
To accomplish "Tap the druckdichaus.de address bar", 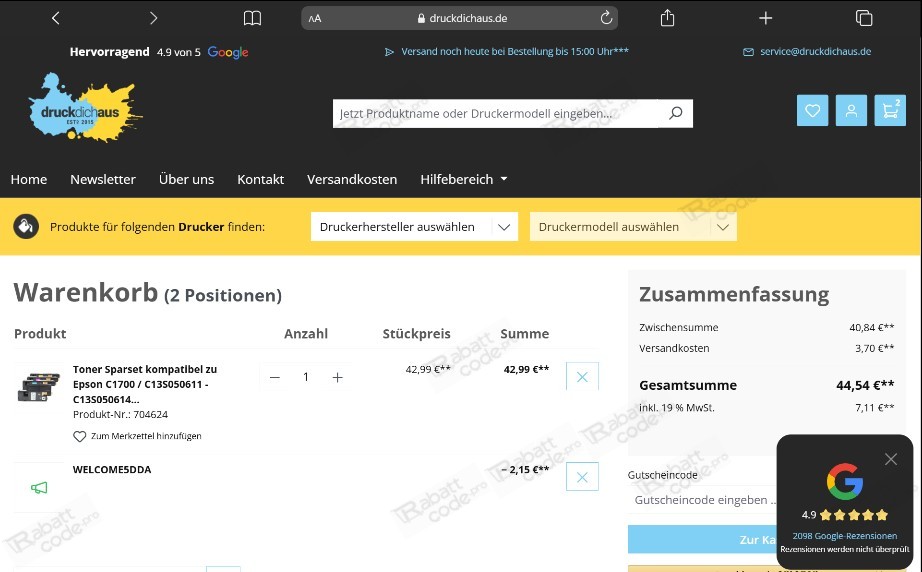I will [459, 18].
